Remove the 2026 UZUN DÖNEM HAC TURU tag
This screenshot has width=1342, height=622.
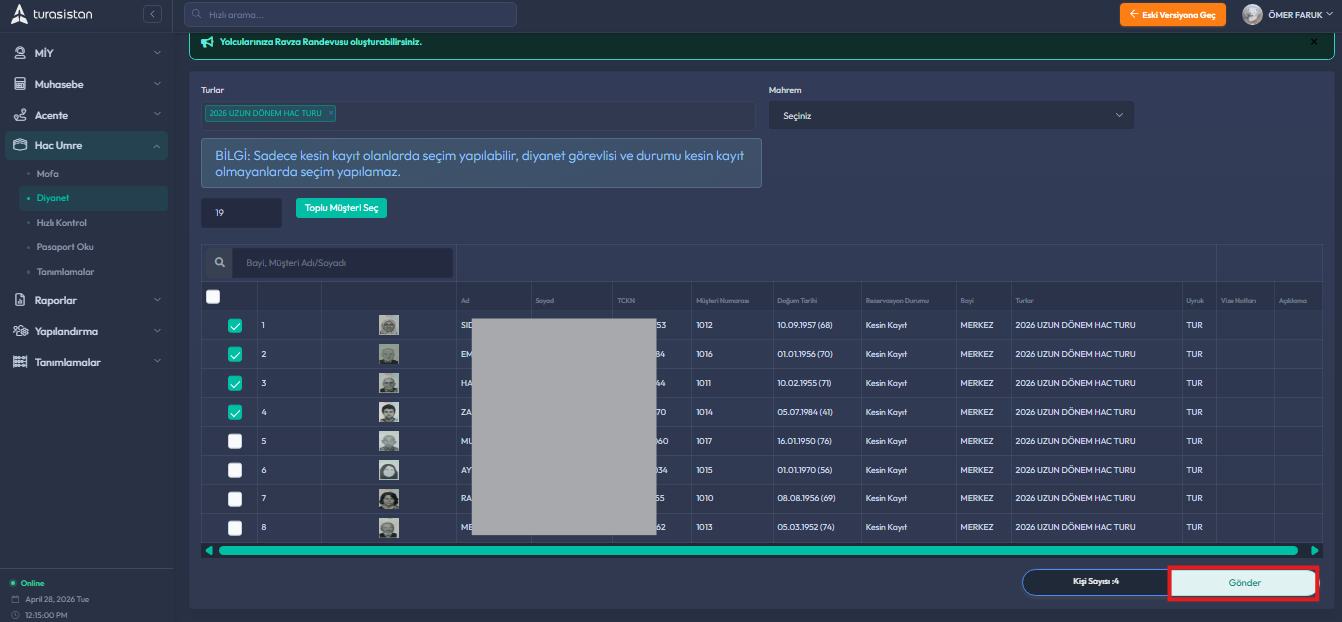point(331,114)
